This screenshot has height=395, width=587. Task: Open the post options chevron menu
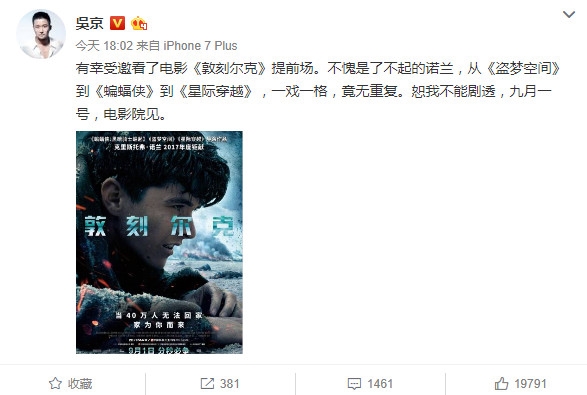point(569,15)
